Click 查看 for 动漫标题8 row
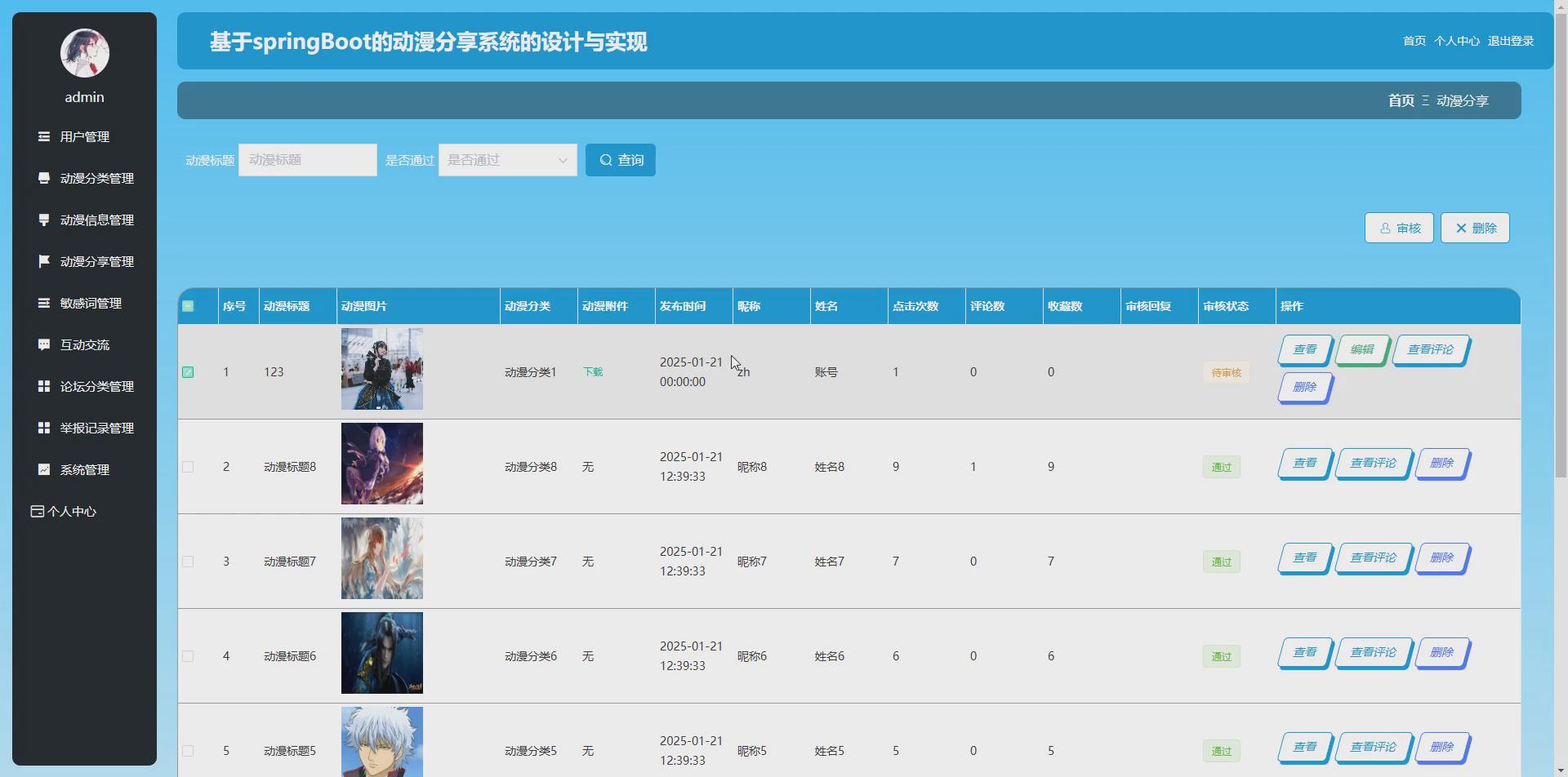The height and width of the screenshot is (777, 1568). click(x=1305, y=464)
